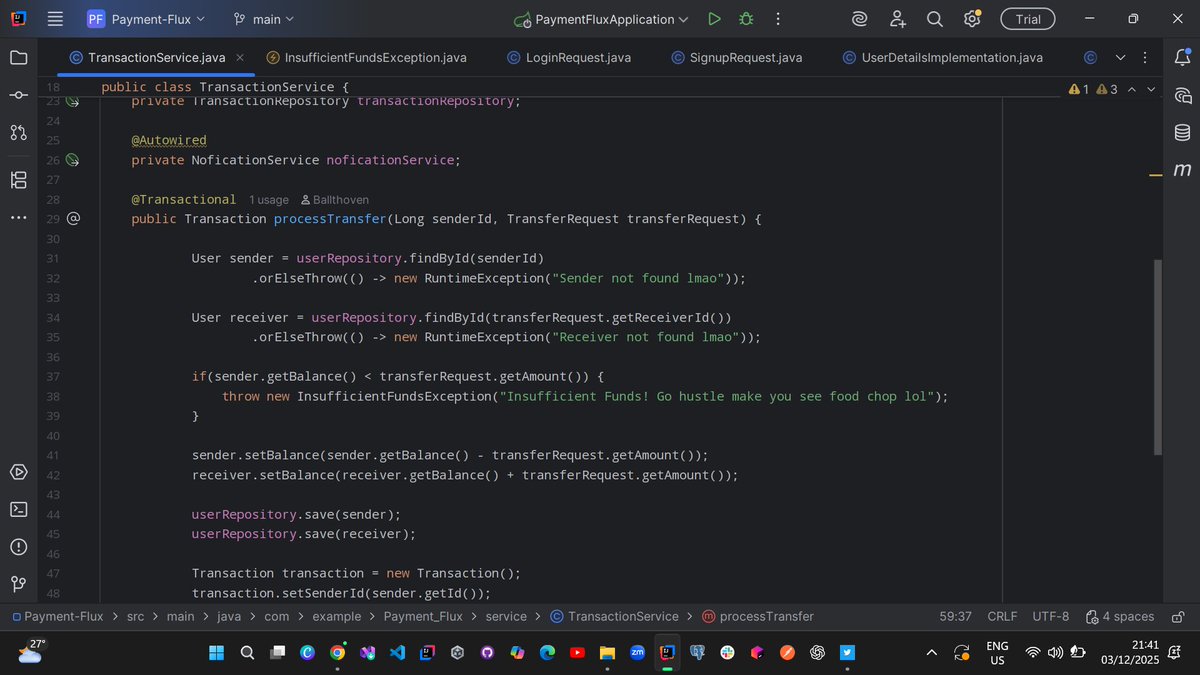The height and width of the screenshot is (675, 1200).
Task: Debug PaymentFluxApplication
Action: [746, 19]
